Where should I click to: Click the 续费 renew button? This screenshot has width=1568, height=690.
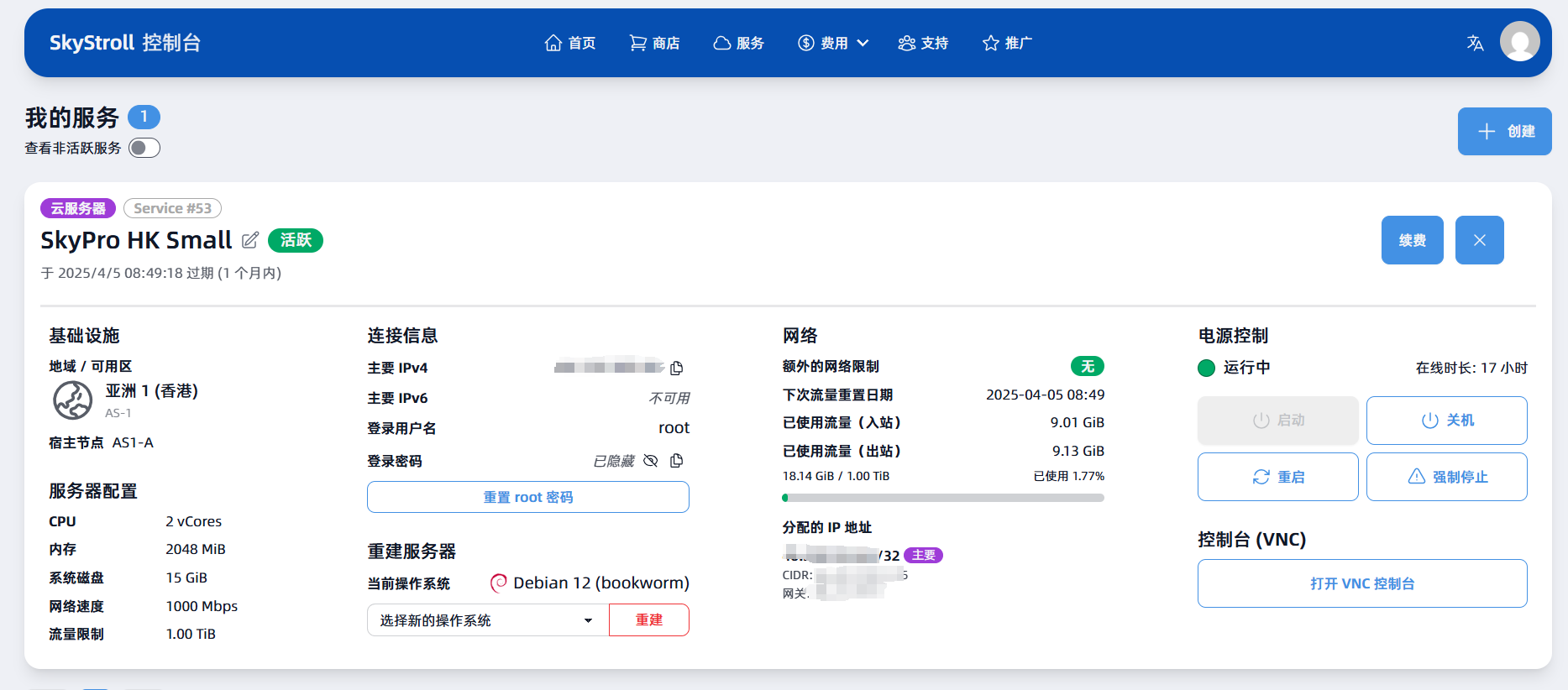1413,240
